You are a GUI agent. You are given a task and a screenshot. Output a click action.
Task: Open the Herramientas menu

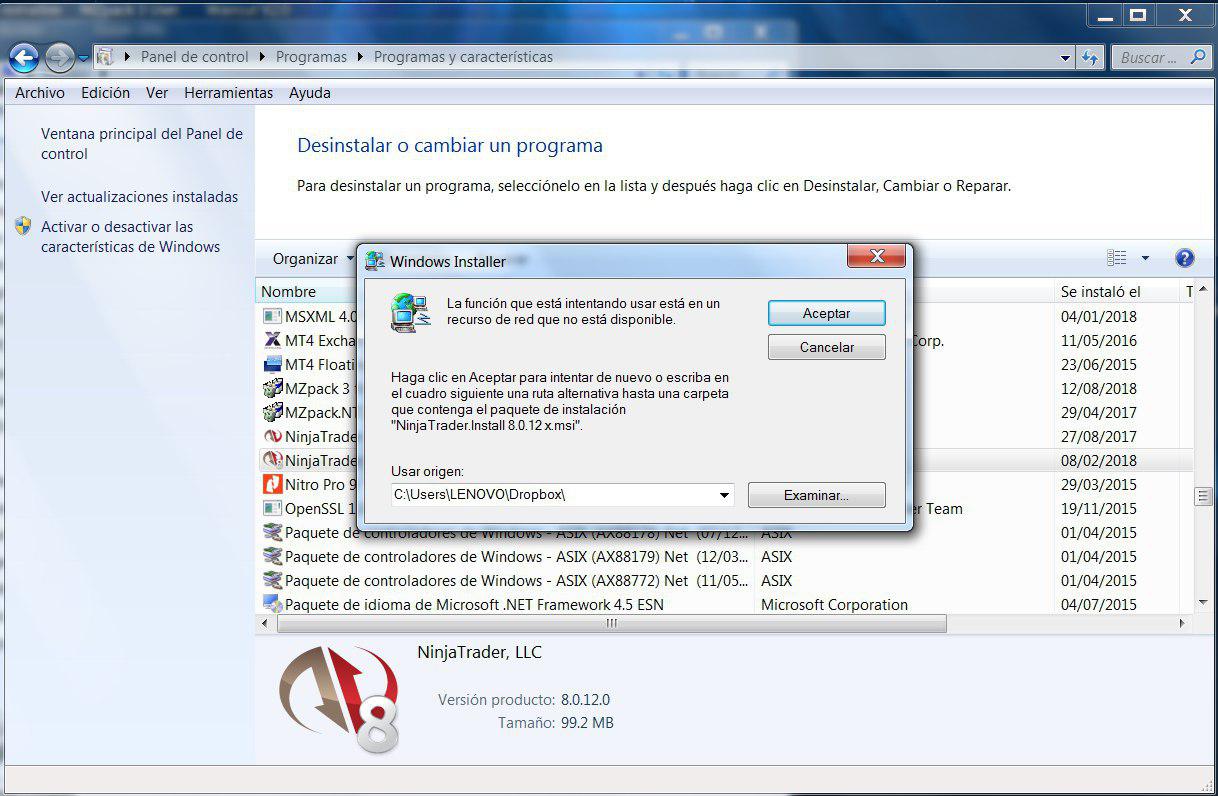[229, 93]
